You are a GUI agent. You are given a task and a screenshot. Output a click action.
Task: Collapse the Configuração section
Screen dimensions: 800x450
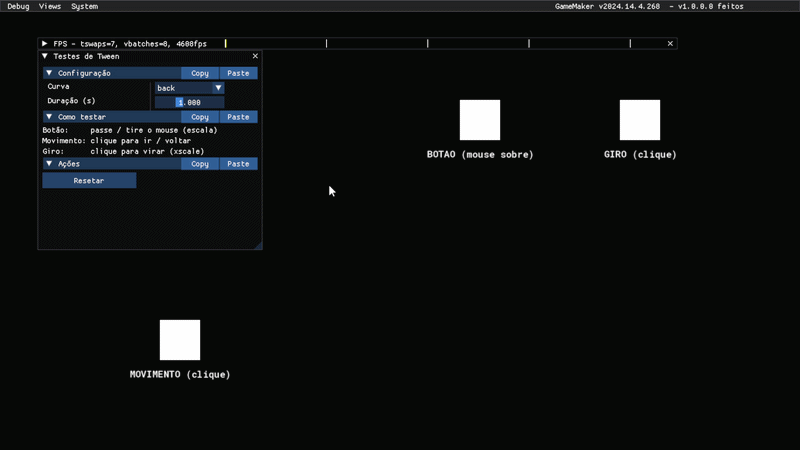point(49,73)
